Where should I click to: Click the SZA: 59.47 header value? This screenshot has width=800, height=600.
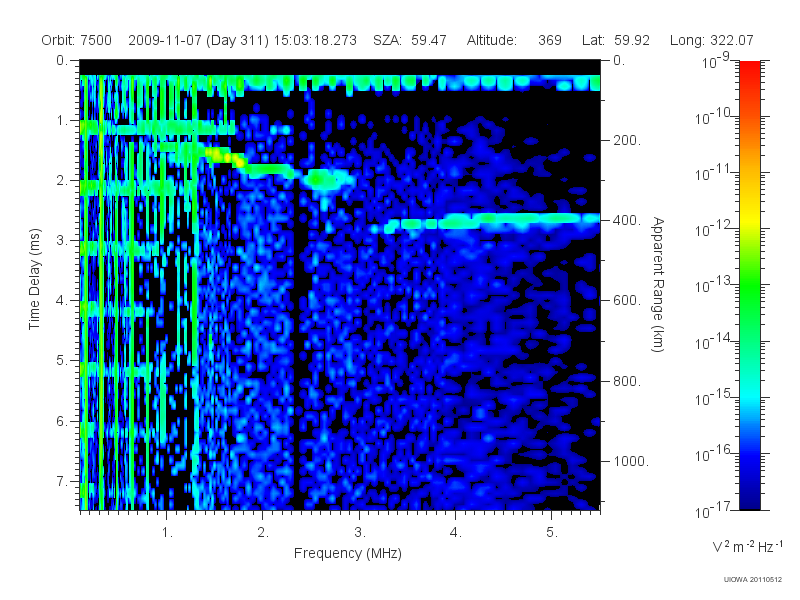pos(410,40)
